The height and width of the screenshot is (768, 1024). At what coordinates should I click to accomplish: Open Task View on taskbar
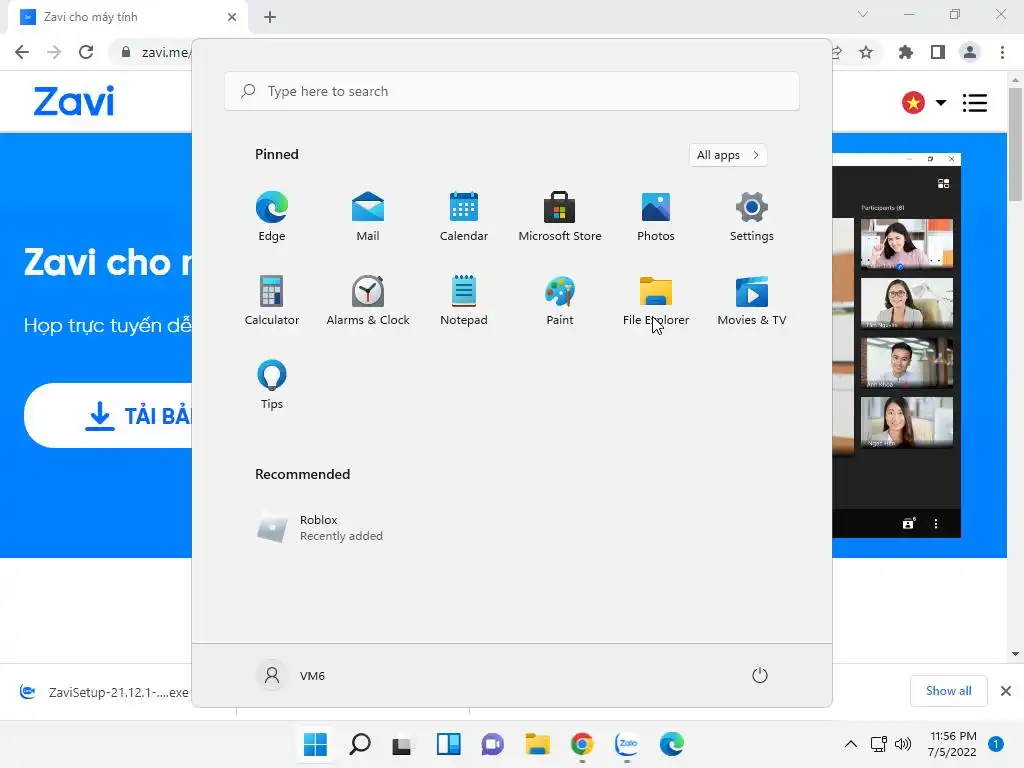coord(404,744)
